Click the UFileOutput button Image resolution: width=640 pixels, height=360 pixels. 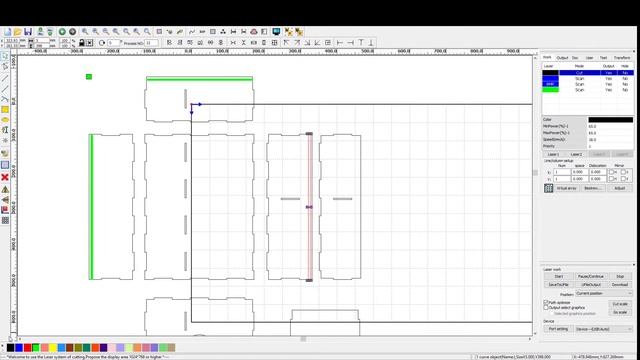[591, 284]
